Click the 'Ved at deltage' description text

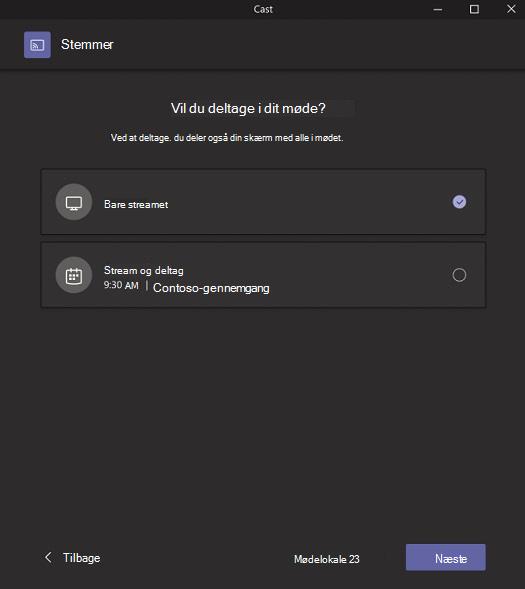pos(227,138)
